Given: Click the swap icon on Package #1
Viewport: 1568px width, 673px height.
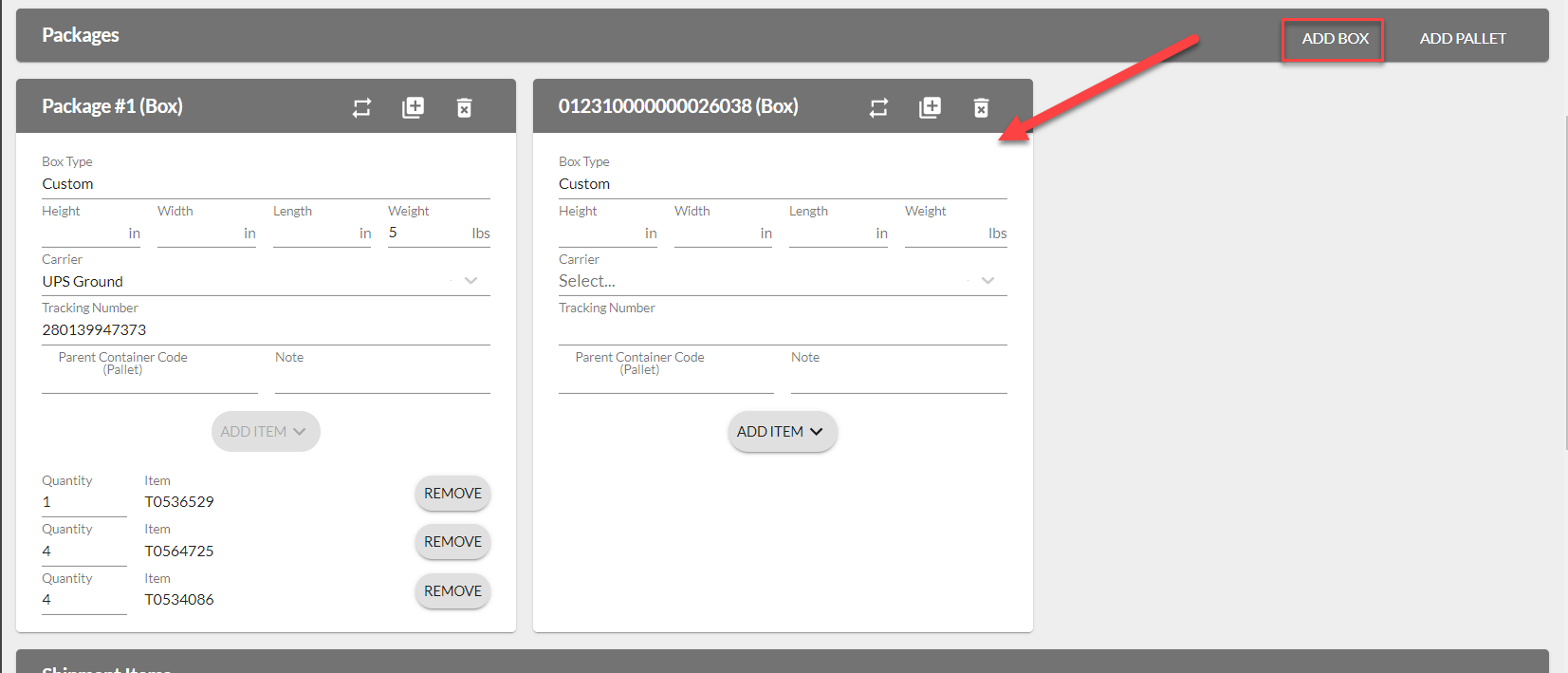Looking at the screenshot, I should pyautogui.click(x=361, y=107).
